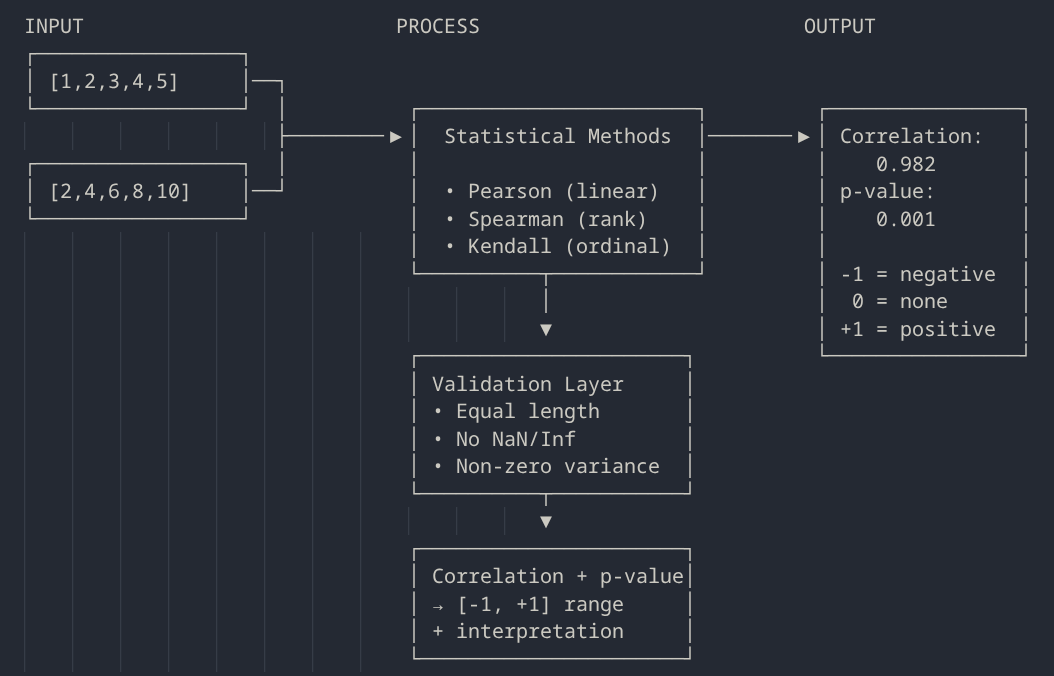The width and height of the screenshot is (1054, 676).
Task: Click the [-1, +1] range line
Action: [528, 604]
